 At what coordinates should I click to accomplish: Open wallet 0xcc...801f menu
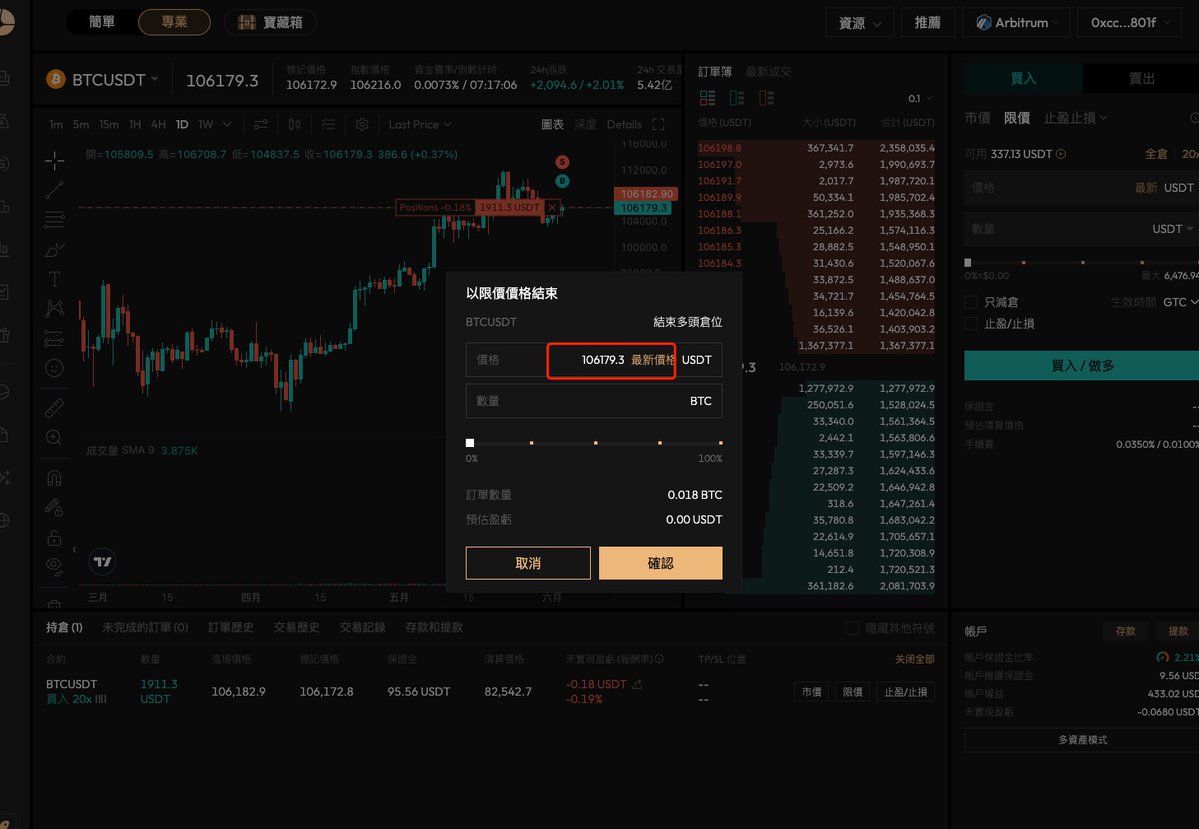[x=1129, y=23]
